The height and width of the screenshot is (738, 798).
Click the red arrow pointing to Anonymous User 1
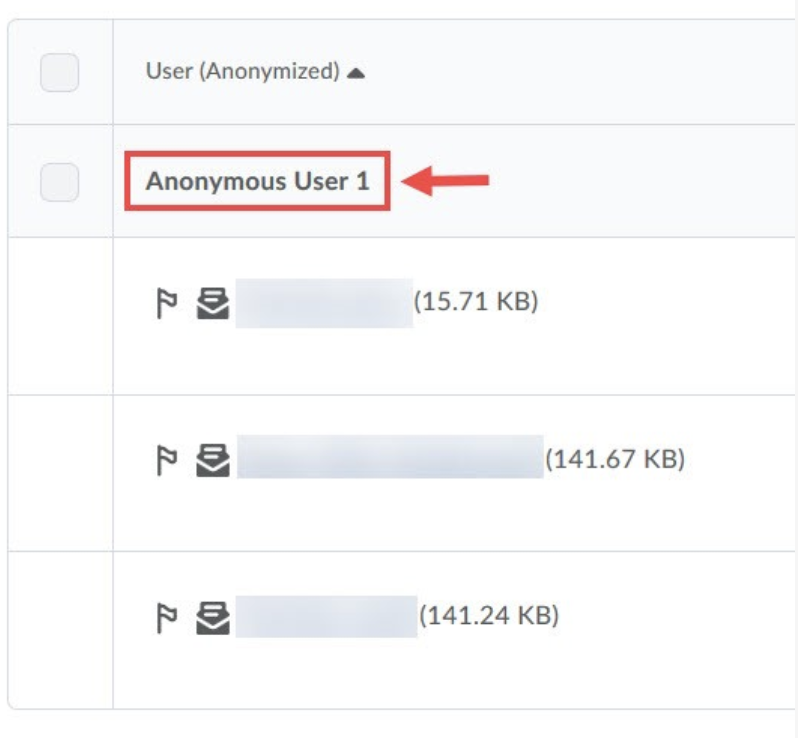tap(445, 180)
